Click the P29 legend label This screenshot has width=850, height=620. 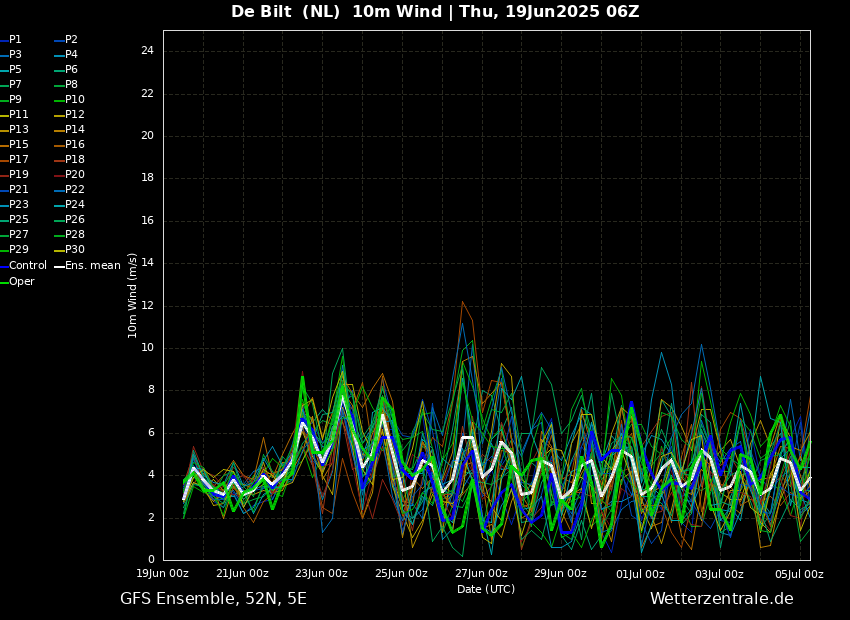coord(18,250)
